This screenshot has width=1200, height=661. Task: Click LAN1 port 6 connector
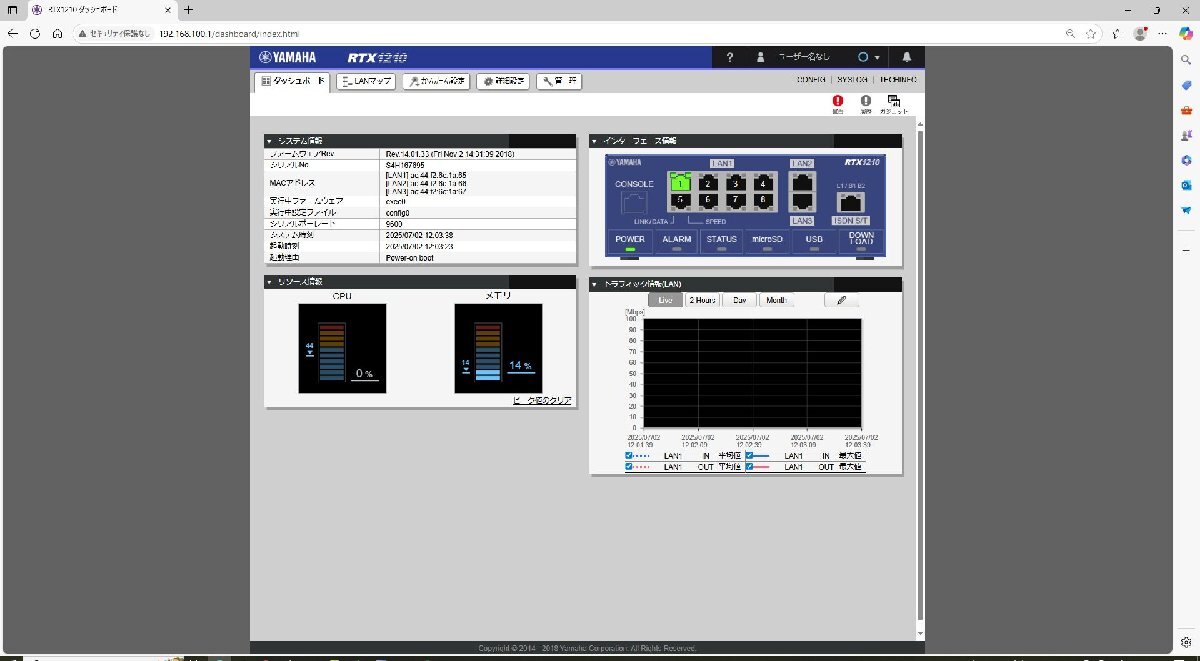coord(709,200)
